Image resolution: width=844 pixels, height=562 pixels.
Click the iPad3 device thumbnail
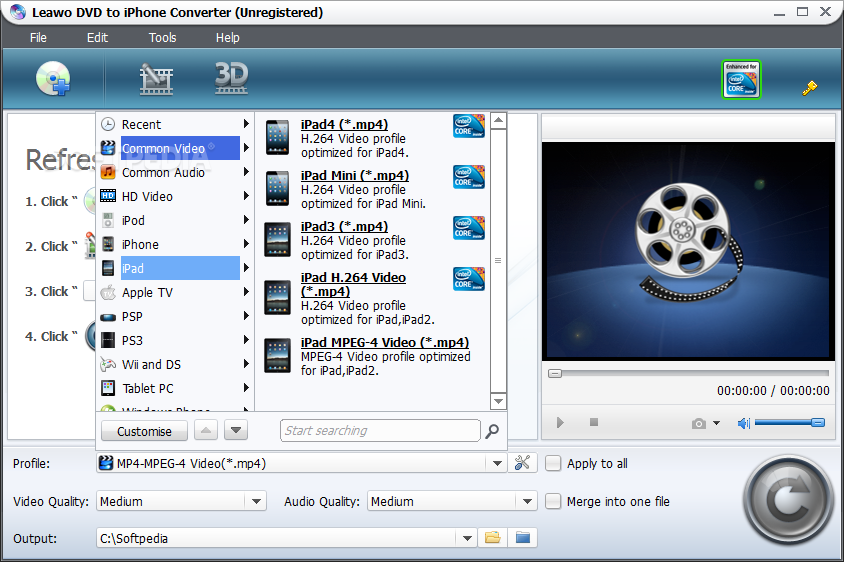(277, 239)
